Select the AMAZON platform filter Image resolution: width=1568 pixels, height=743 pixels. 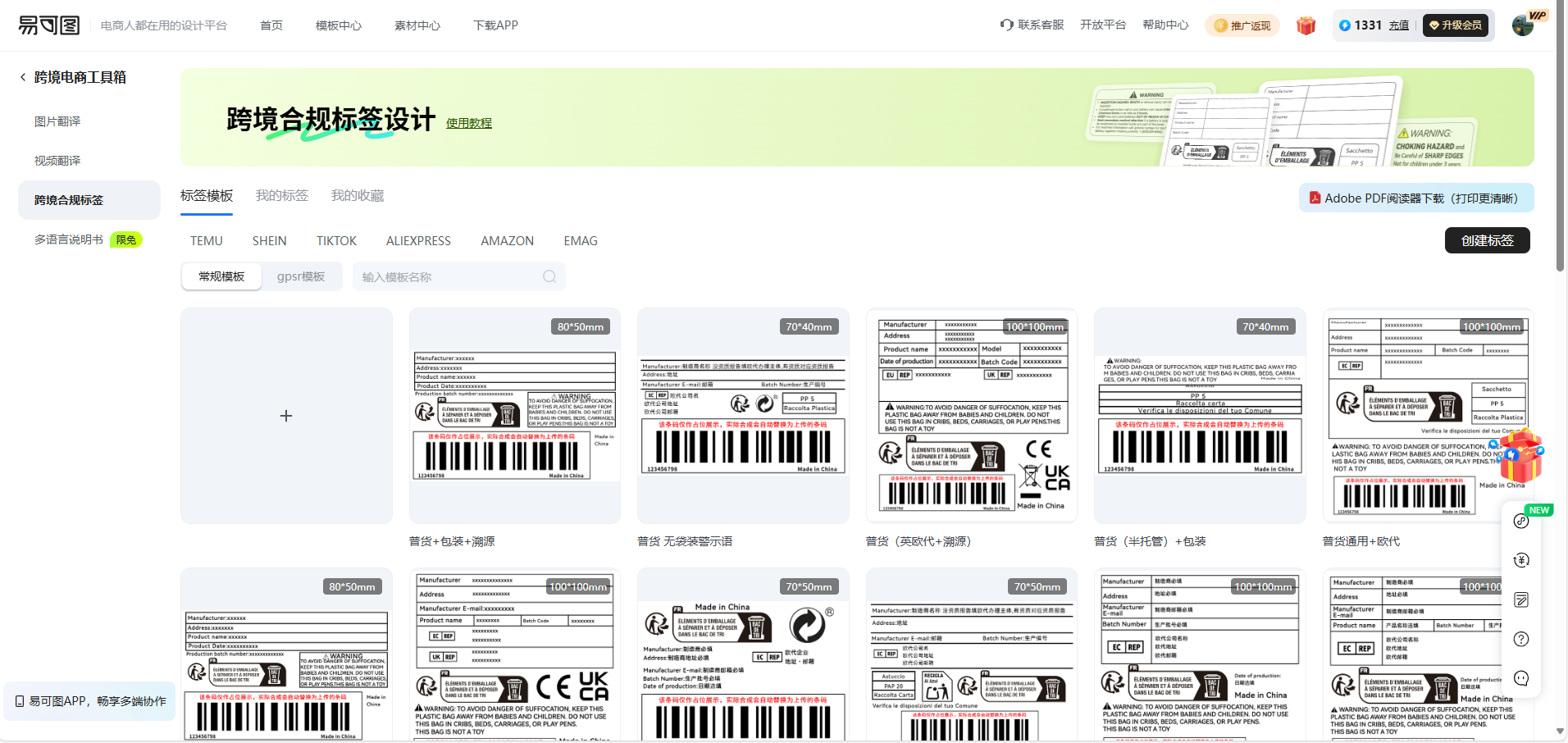click(508, 241)
